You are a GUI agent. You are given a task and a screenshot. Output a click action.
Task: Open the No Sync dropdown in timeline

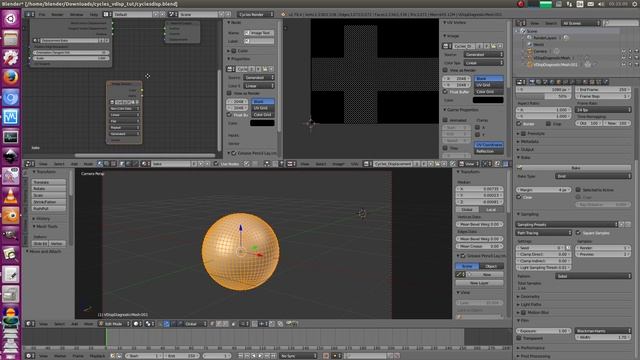click(298, 356)
